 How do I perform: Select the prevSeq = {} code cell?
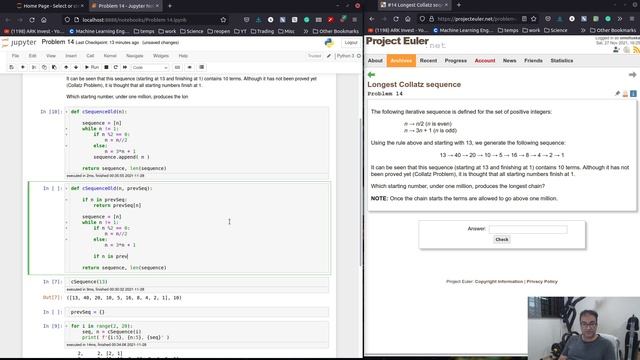point(197,312)
